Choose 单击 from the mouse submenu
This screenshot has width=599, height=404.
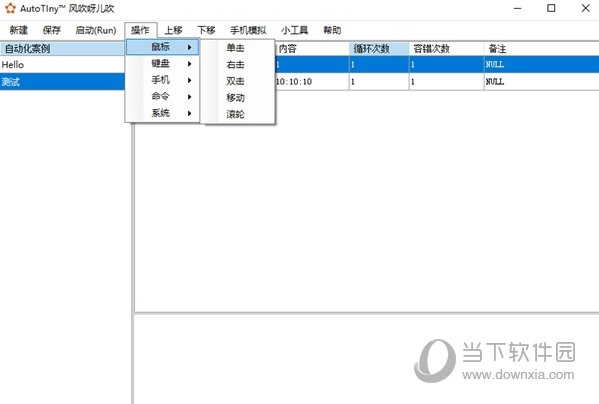click(x=235, y=48)
